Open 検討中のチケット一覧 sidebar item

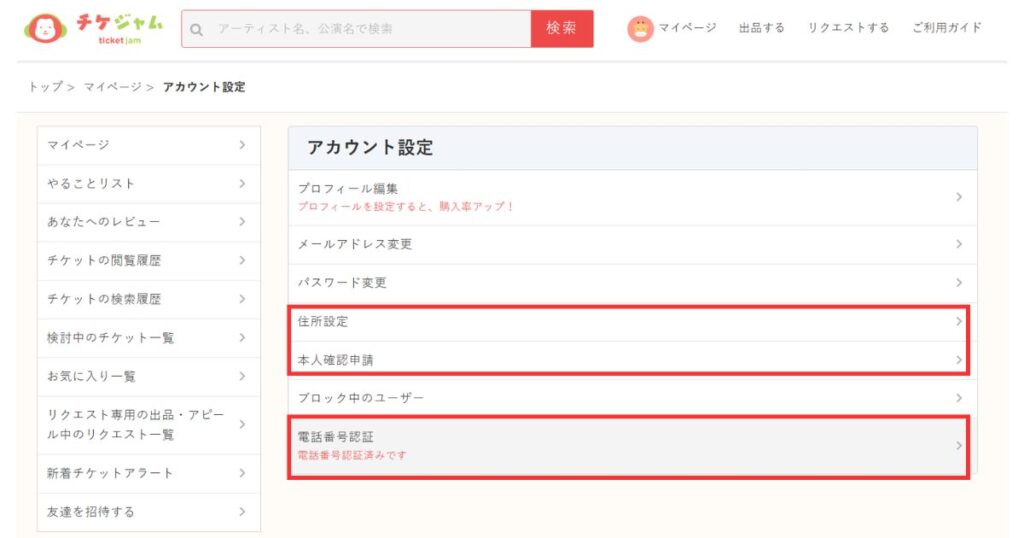click(x=149, y=338)
